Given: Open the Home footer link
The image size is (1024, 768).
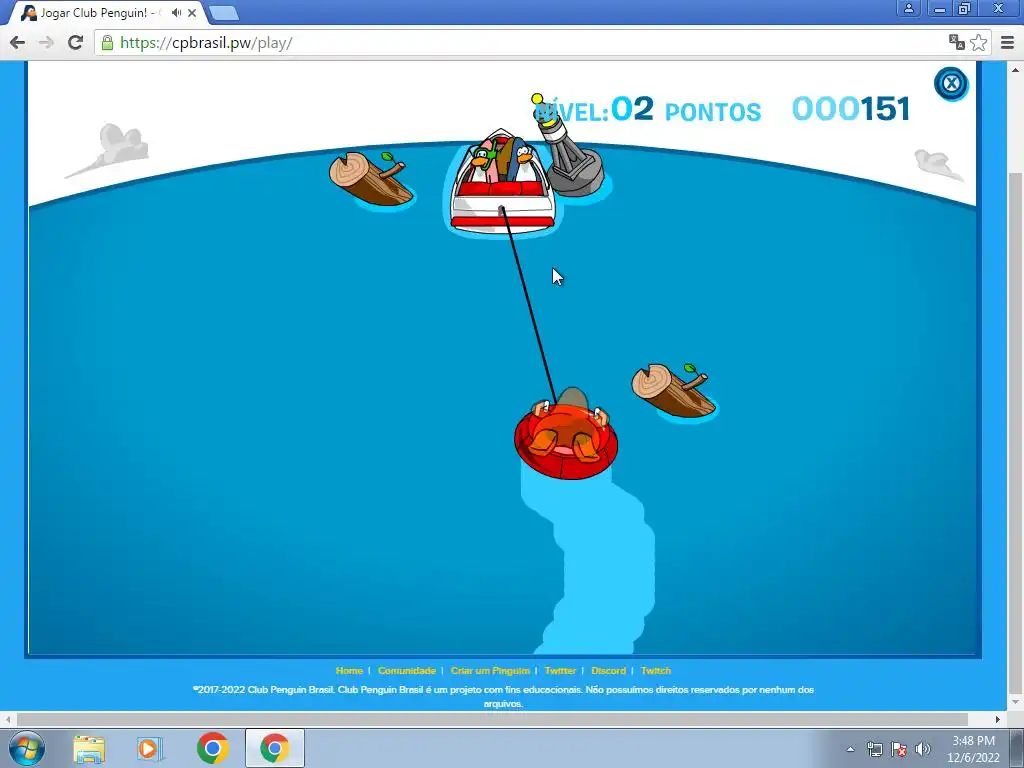Looking at the screenshot, I should (349, 671).
